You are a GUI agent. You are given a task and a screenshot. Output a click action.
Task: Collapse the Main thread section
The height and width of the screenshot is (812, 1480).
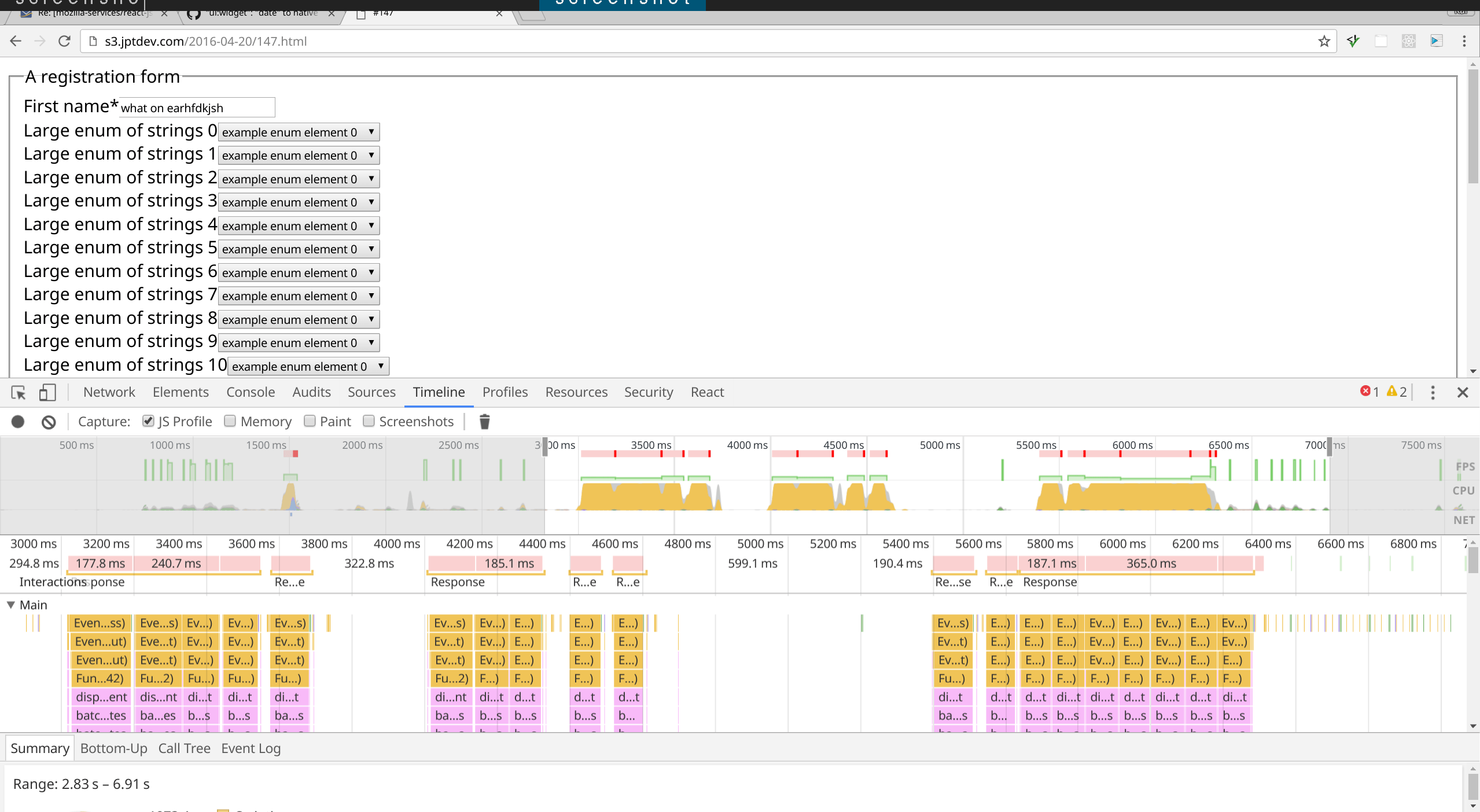[10, 604]
